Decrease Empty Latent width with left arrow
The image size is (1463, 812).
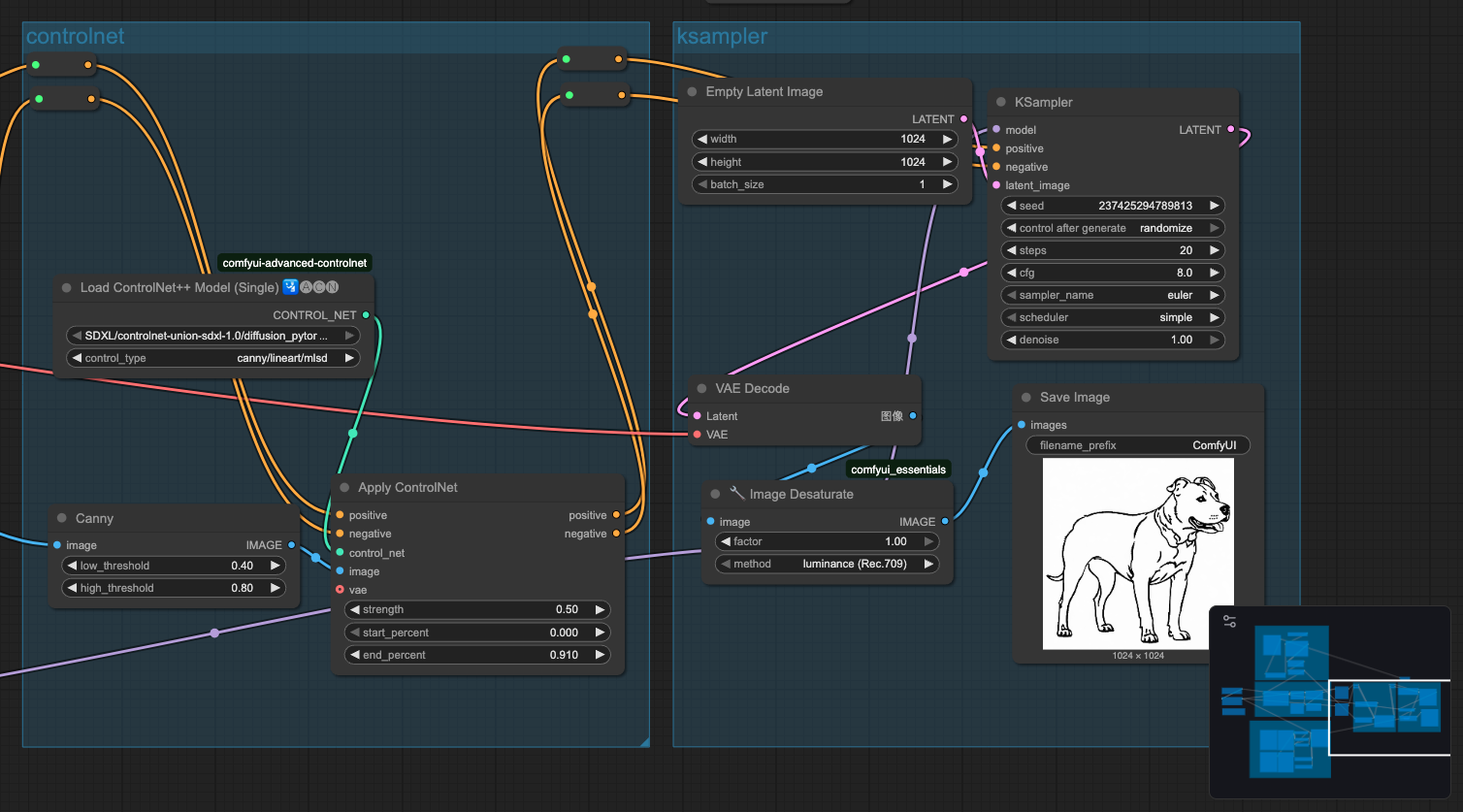click(702, 139)
